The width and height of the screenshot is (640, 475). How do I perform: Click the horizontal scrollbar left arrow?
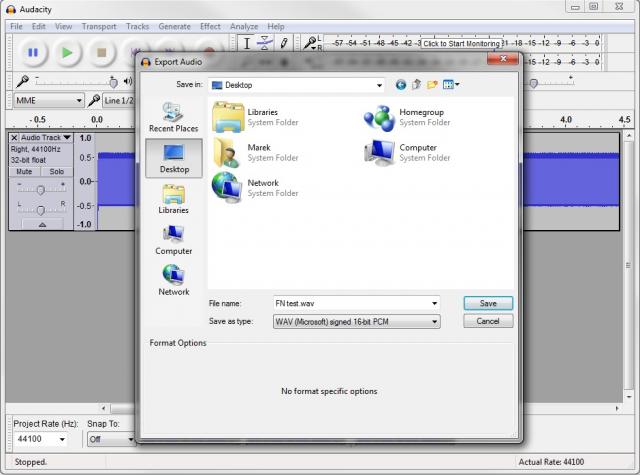point(103,408)
